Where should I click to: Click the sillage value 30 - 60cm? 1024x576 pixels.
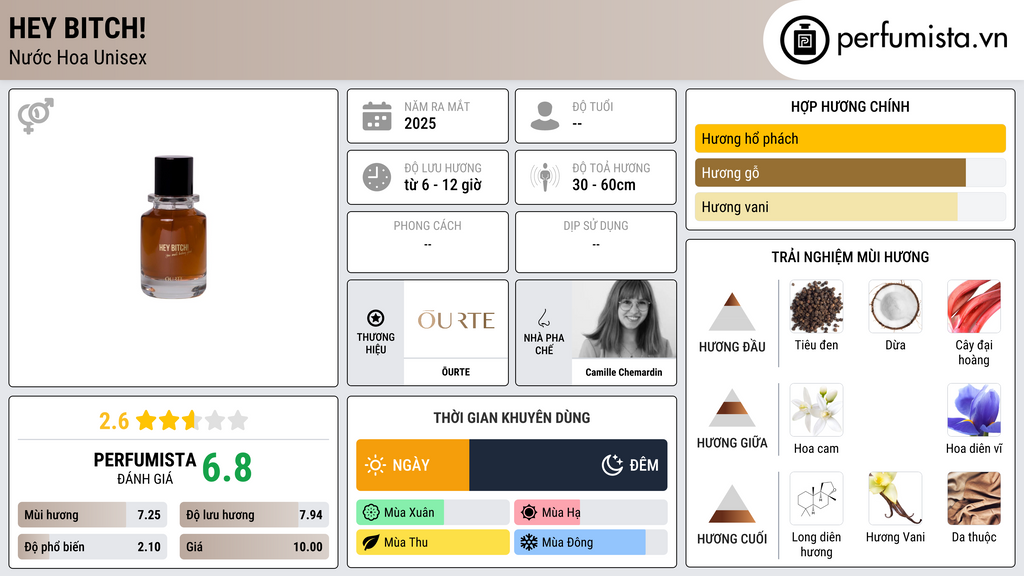tap(603, 185)
